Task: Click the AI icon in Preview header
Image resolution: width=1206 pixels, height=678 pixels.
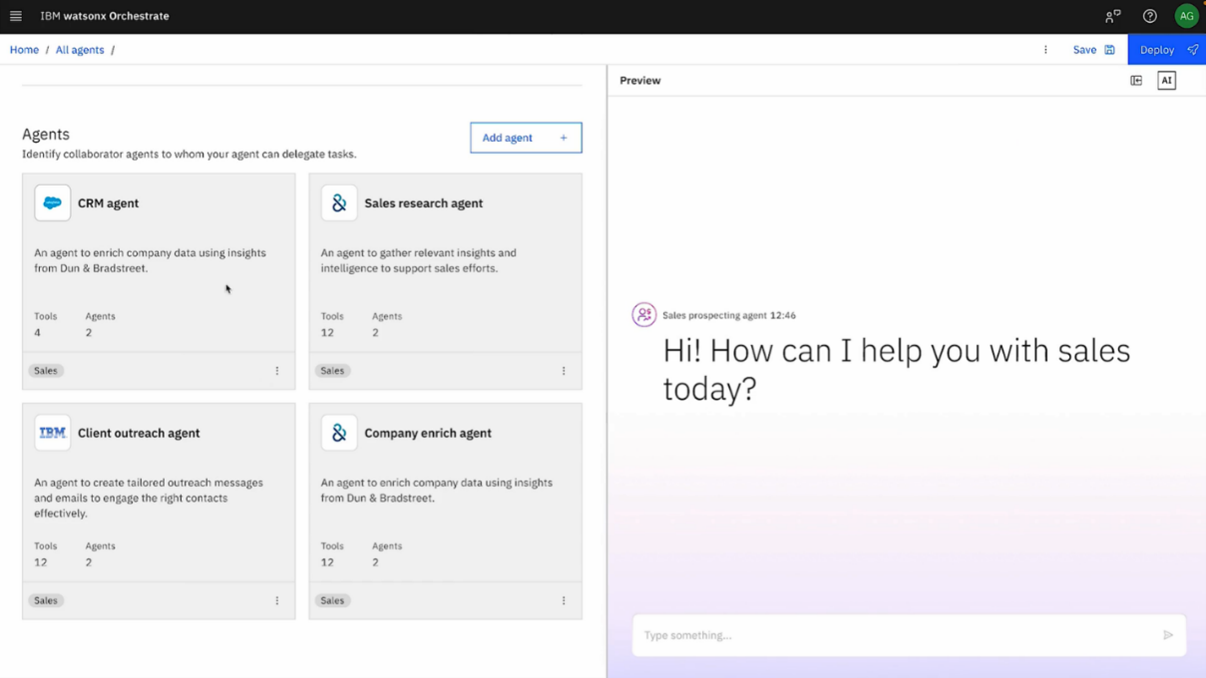Action: point(1166,81)
